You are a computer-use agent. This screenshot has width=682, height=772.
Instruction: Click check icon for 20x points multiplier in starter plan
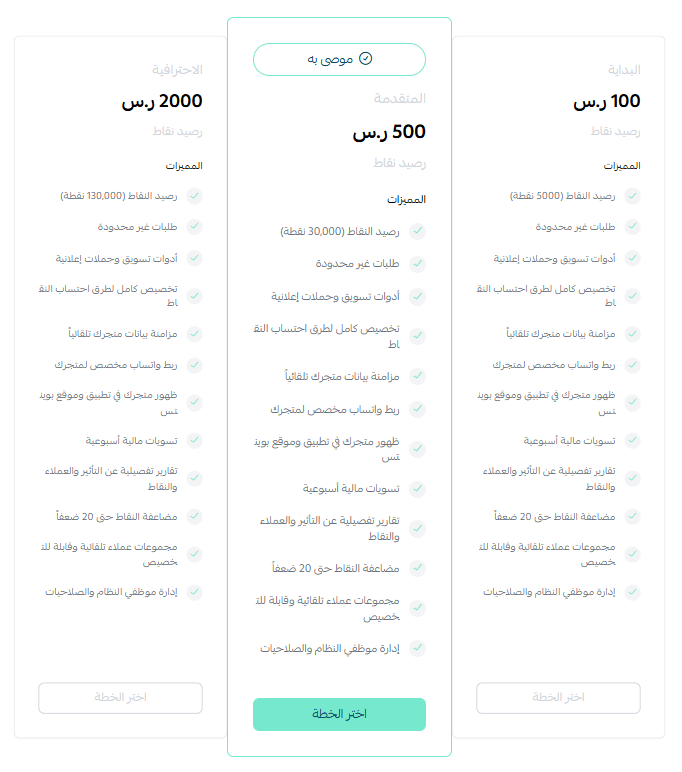coord(632,516)
